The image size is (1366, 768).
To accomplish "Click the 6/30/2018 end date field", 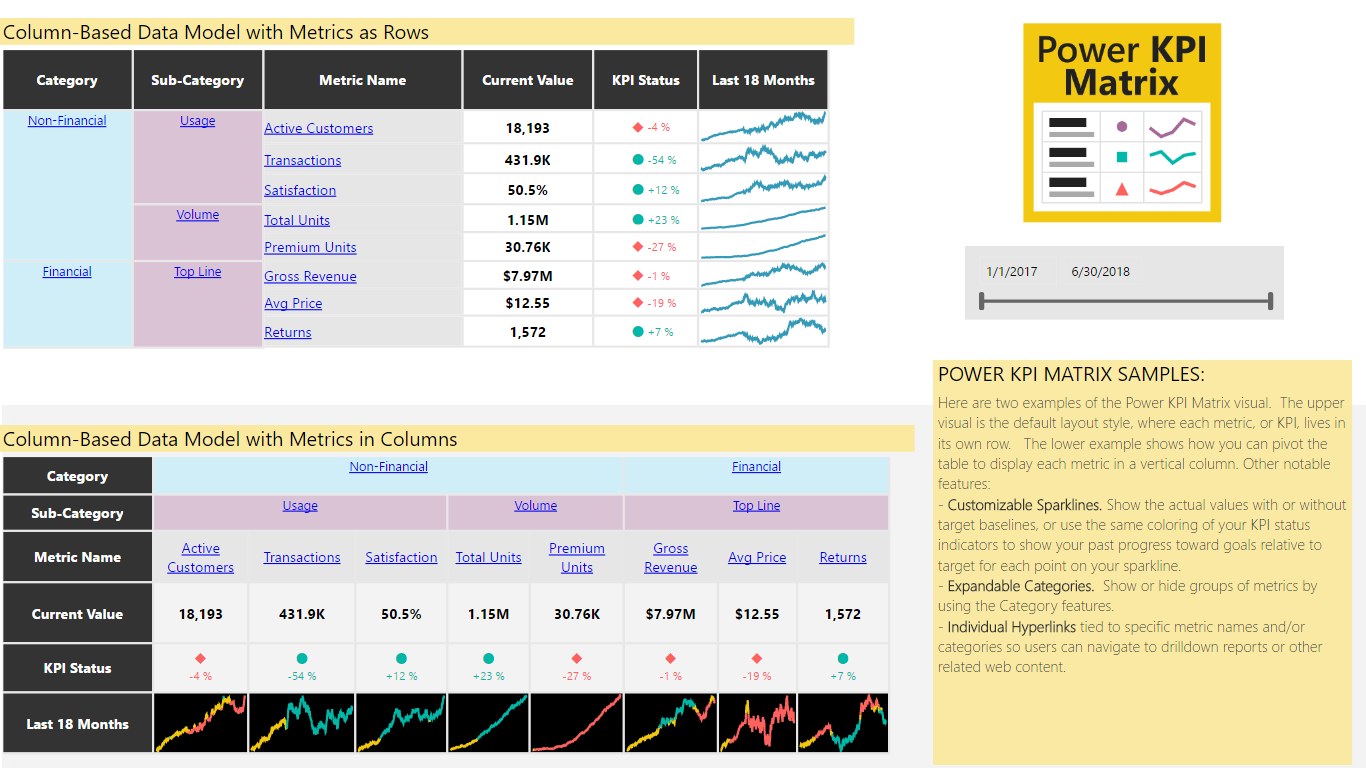I will pyautogui.click(x=1100, y=272).
